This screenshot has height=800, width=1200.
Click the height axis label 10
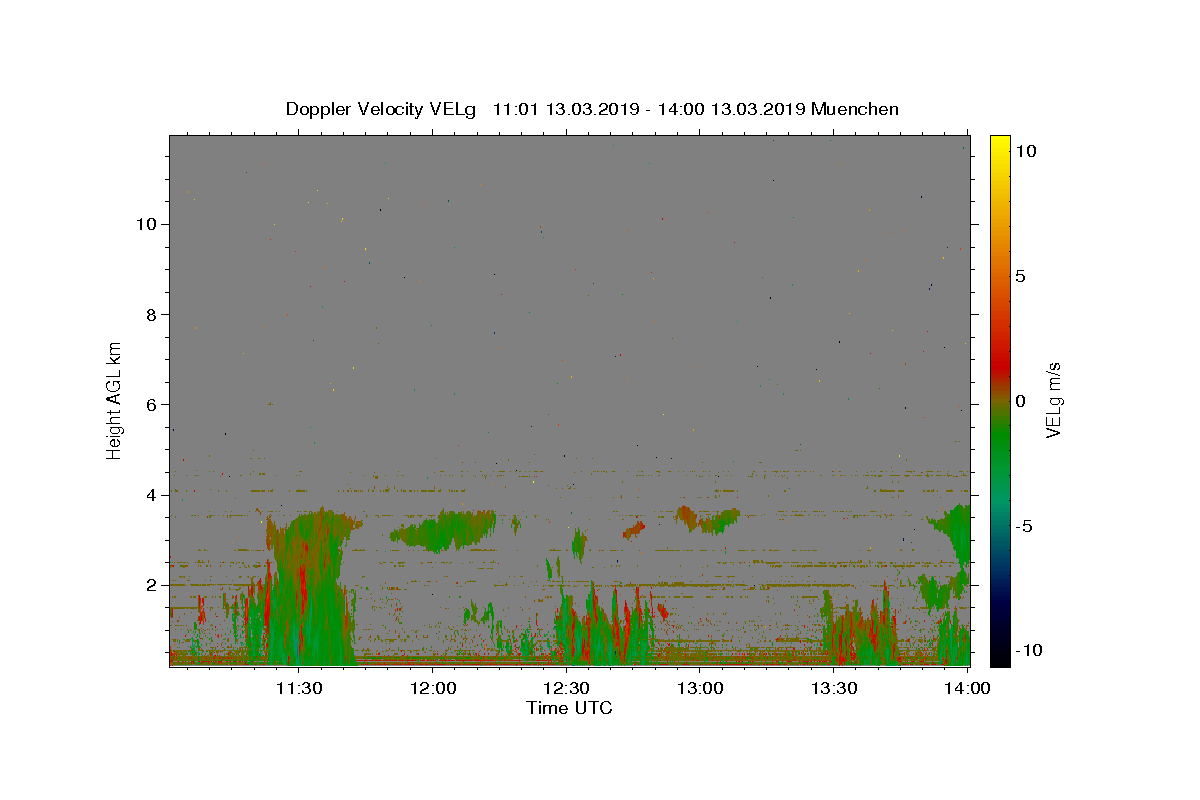[x=145, y=224]
